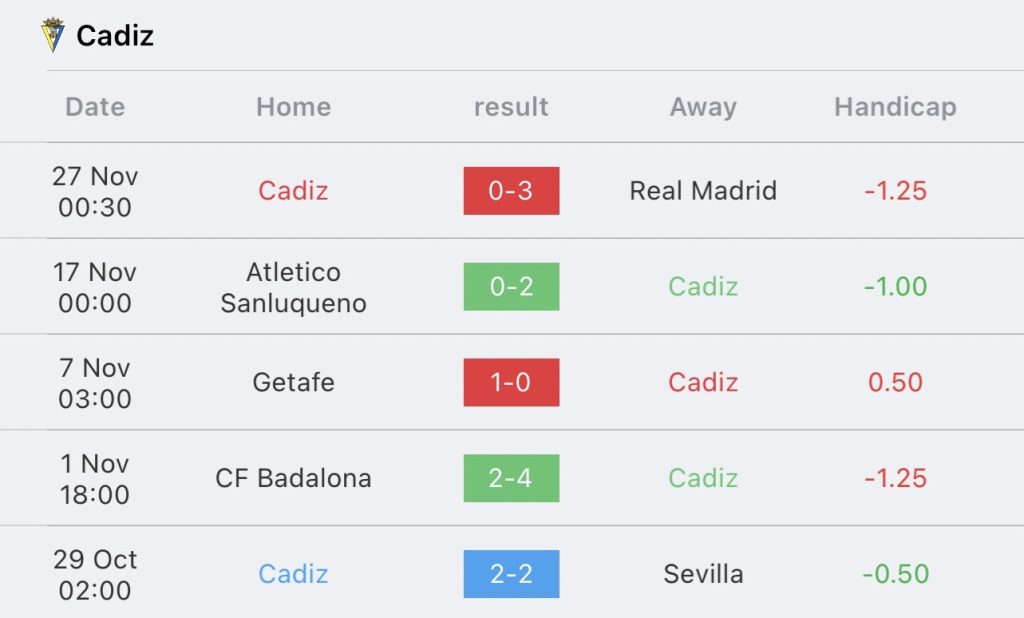This screenshot has height=618, width=1024.
Task: Open the blue 2-2 result badge
Action: pos(511,574)
